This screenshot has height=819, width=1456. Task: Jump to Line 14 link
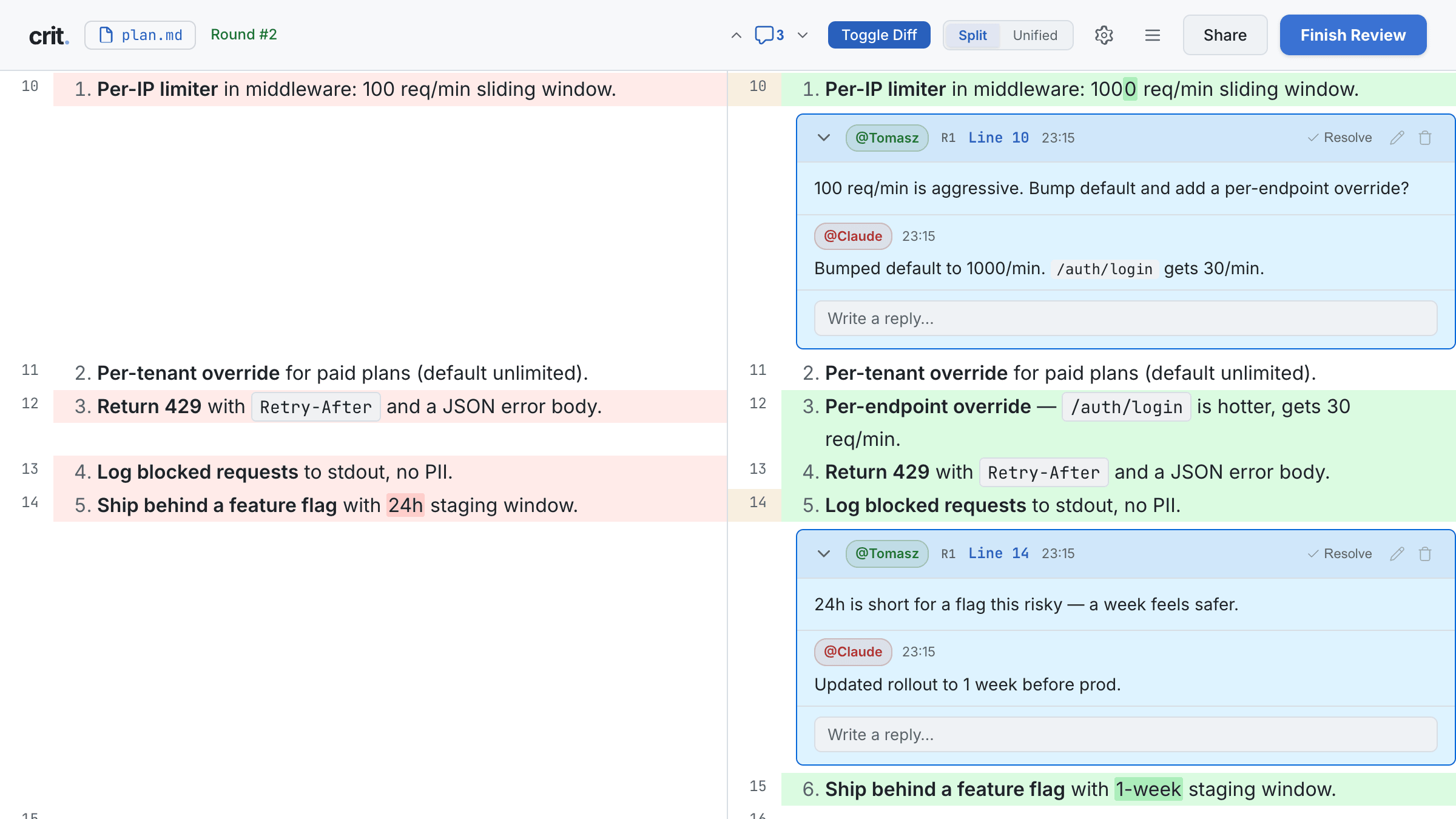(x=998, y=553)
